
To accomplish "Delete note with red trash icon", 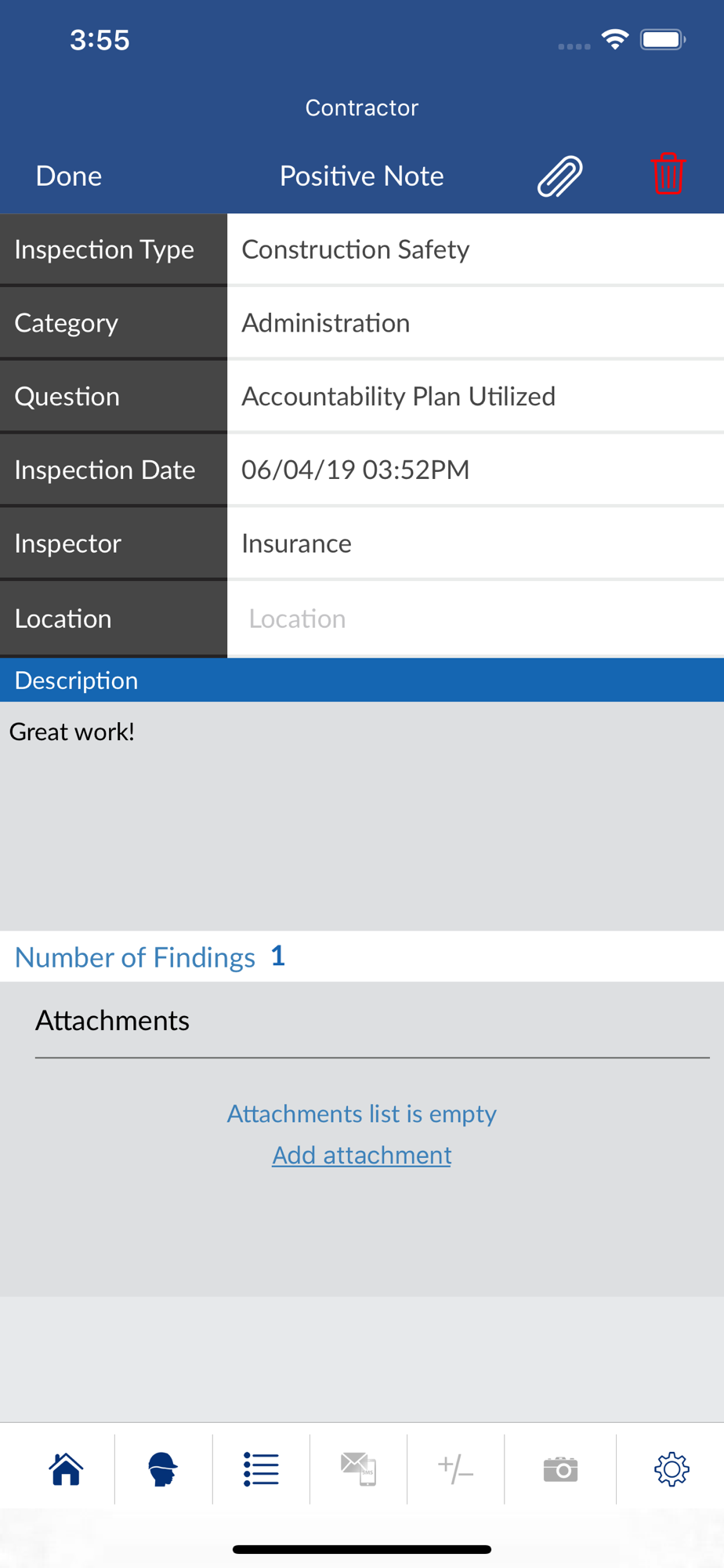I will click(668, 174).
